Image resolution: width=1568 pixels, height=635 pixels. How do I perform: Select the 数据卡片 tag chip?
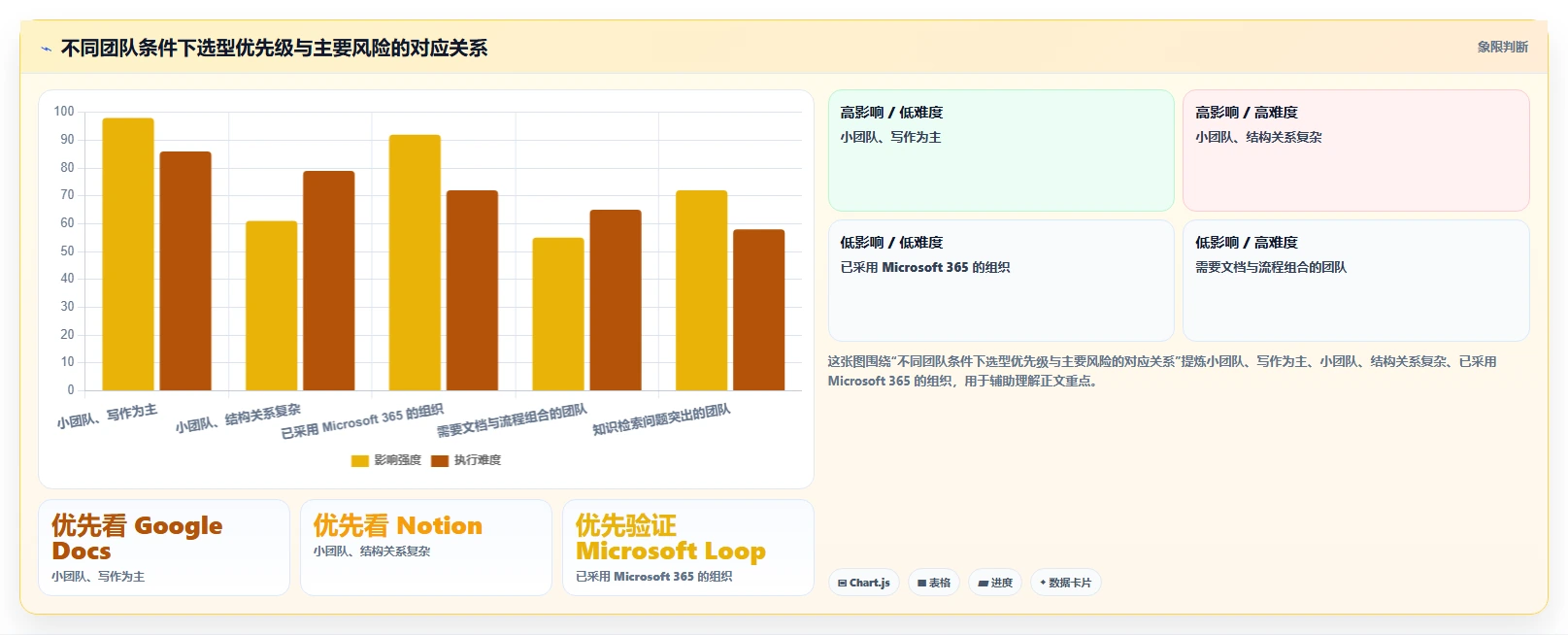(x=1065, y=583)
